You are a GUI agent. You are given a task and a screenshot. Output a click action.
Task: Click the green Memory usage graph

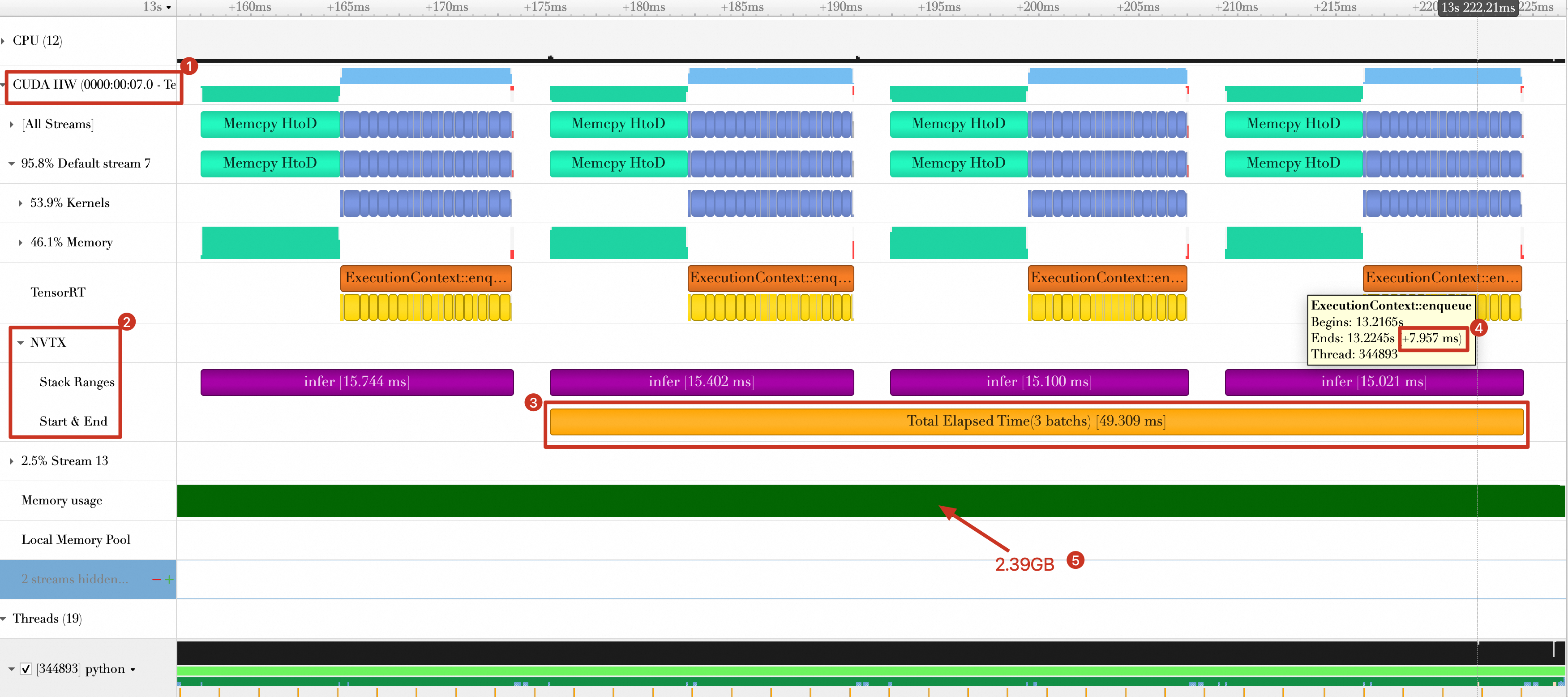pyautogui.click(x=870, y=501)
